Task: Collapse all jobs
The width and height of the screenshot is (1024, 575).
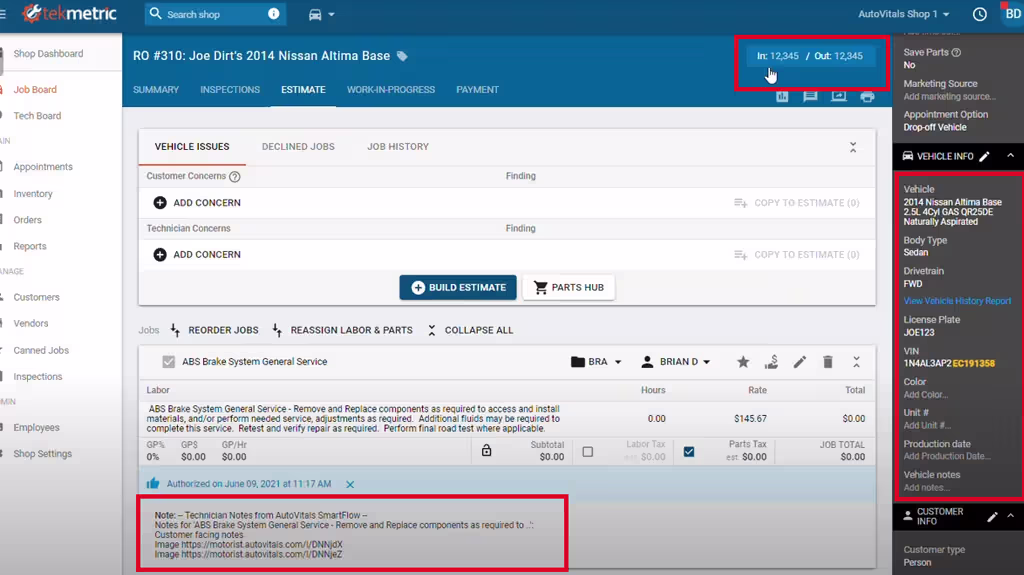Action: [x=470, y=330]
